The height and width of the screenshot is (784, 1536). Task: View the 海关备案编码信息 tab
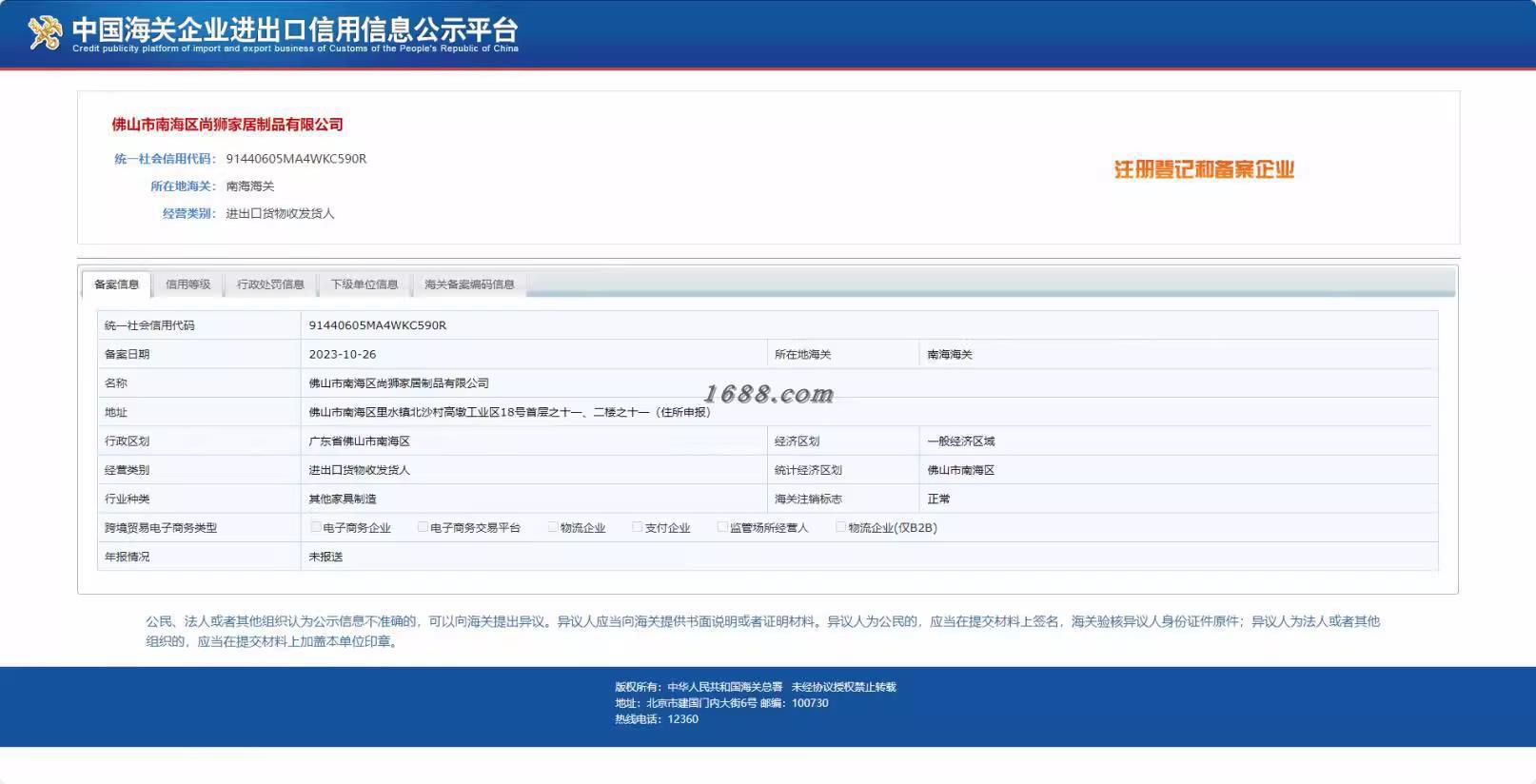[x=469, y=284]
